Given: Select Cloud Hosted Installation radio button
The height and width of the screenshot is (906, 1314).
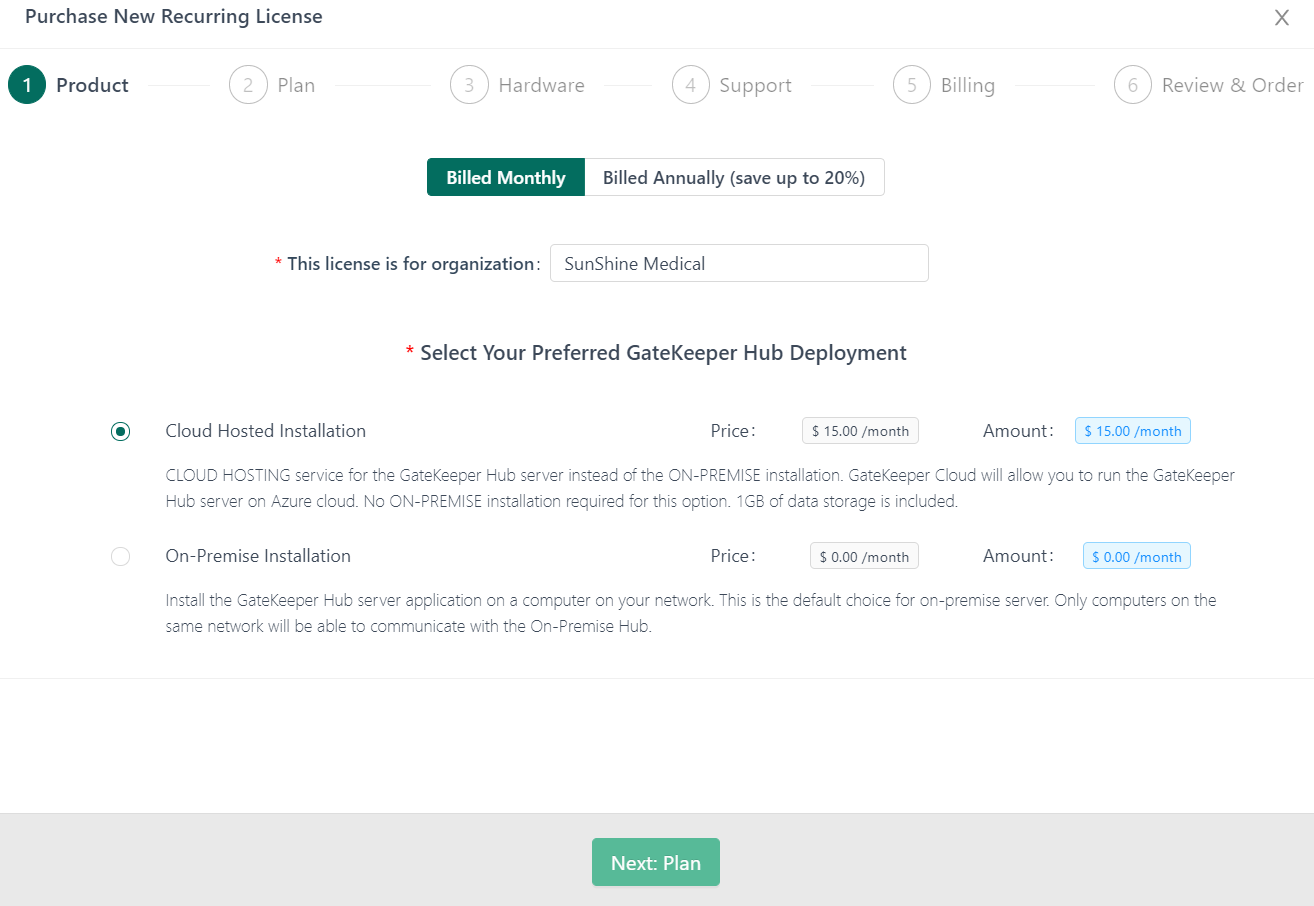Looking at the screenshot, I should (x=121, y=432).
